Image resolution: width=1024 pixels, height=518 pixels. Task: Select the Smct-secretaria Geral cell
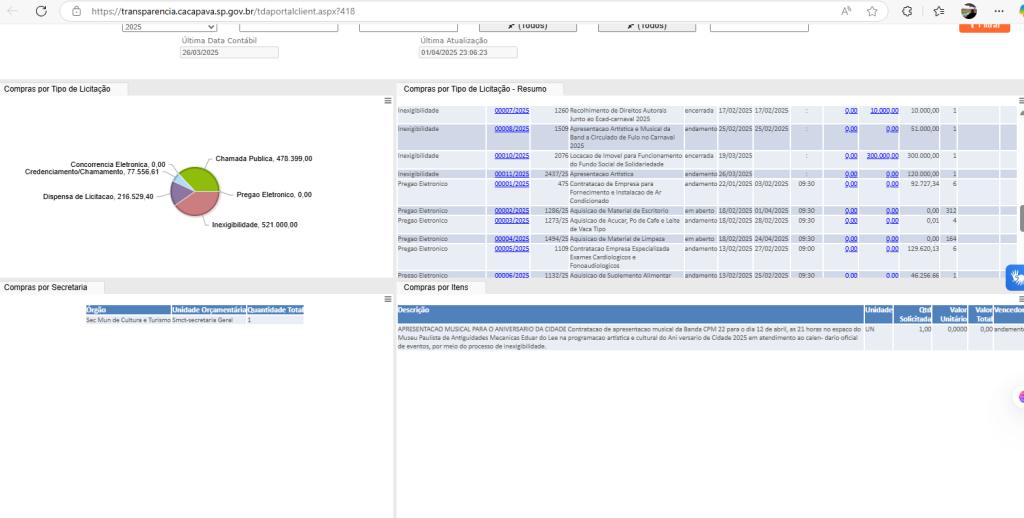[209, 320]
